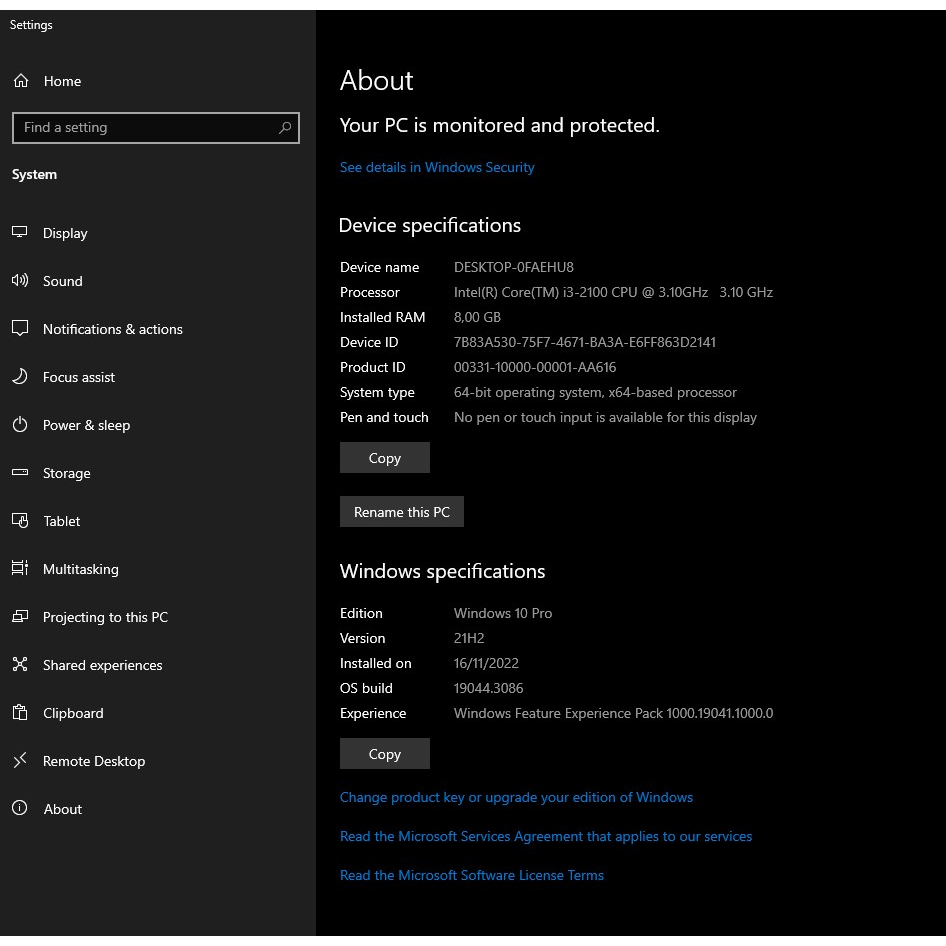Click the System section heading
This screenshot has width=946, height=946.
(34, 175)
